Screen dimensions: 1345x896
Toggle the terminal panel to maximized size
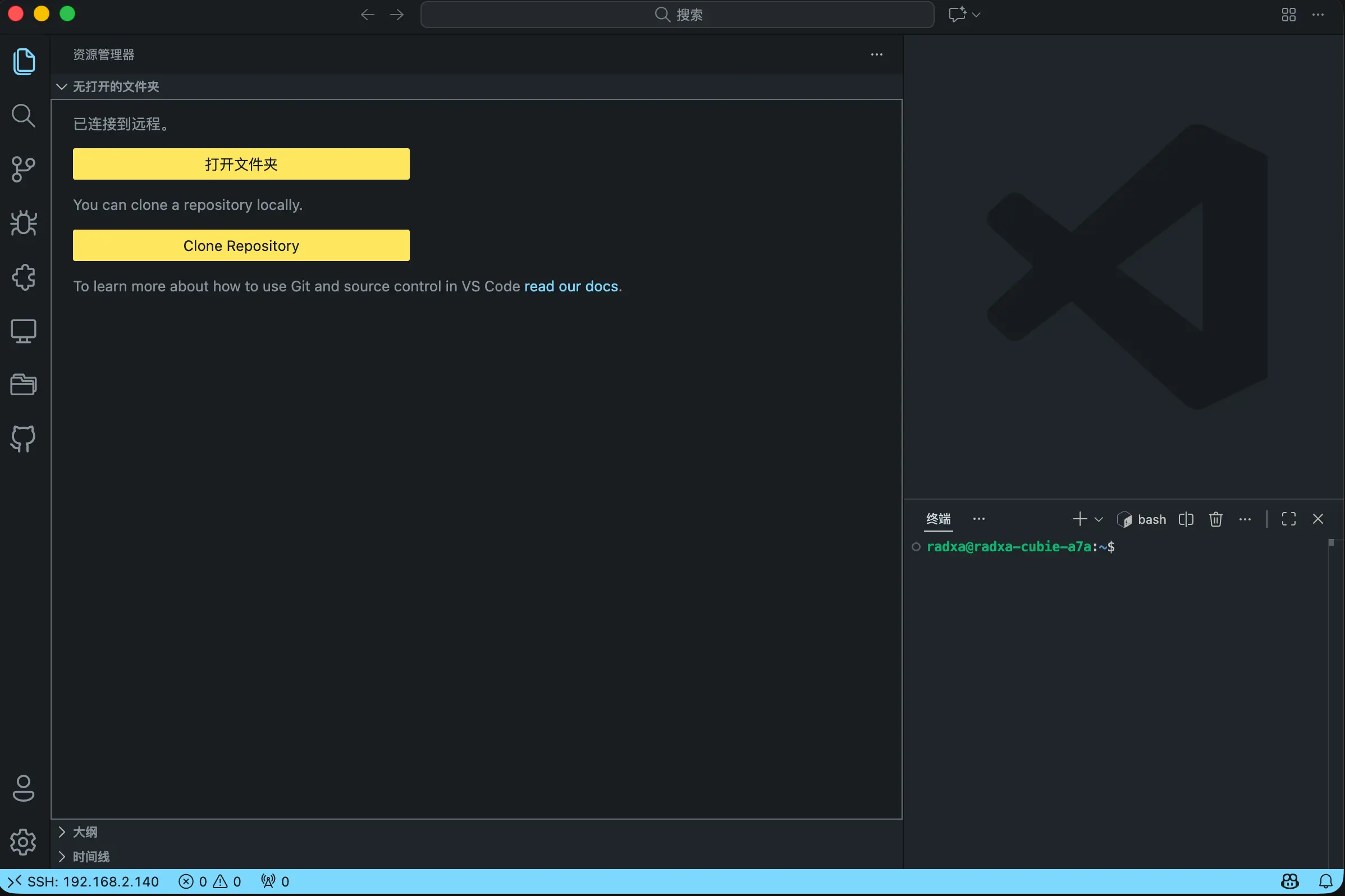1288,519
